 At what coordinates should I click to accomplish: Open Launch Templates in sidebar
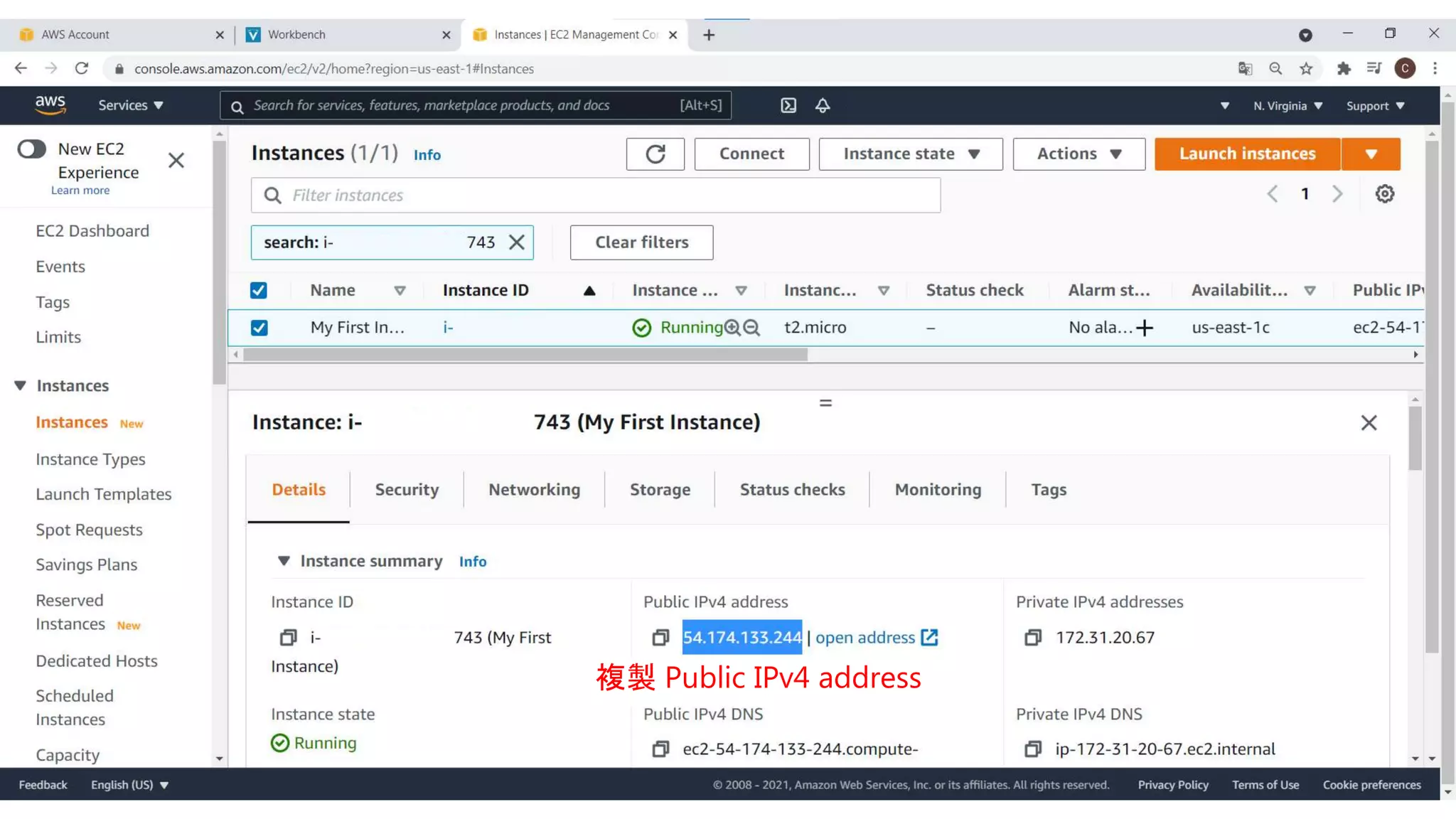pyautogui.click(x=104, y=494)
